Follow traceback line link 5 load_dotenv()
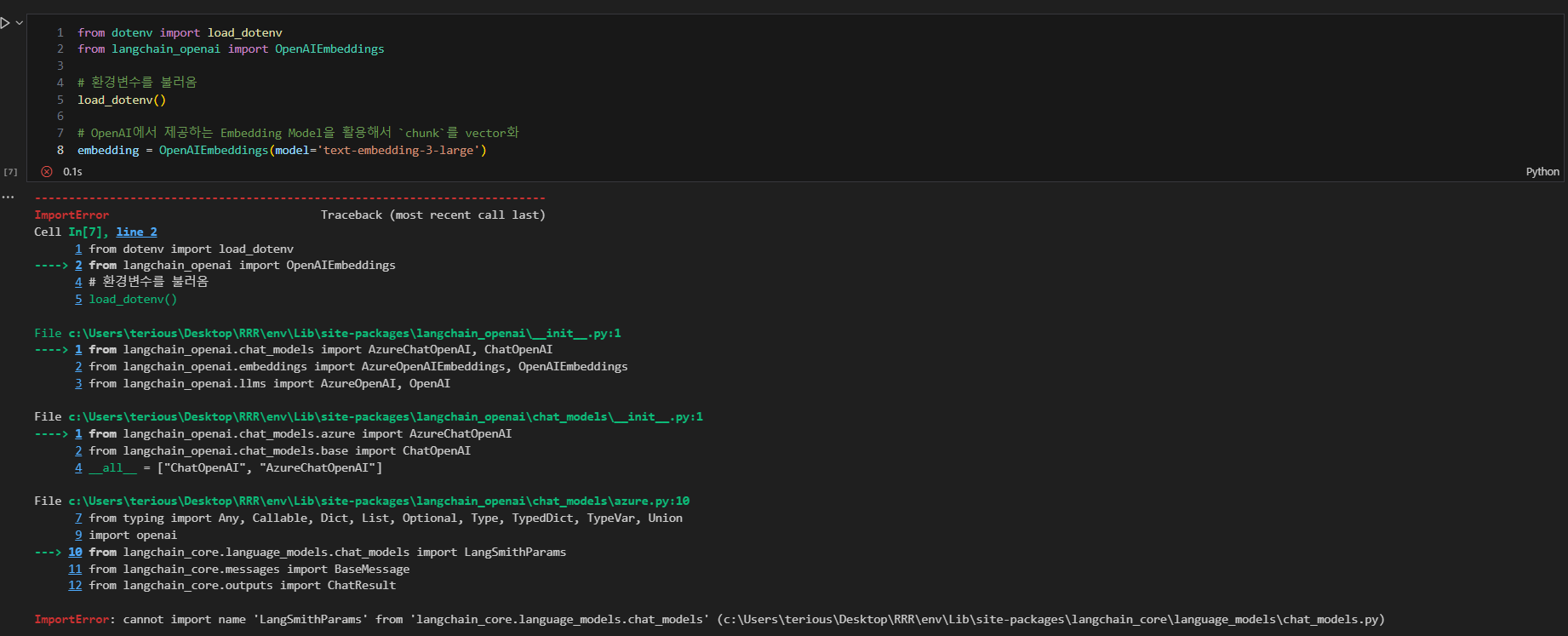This screenshot has height=636, width=1568. click(78, 299)
